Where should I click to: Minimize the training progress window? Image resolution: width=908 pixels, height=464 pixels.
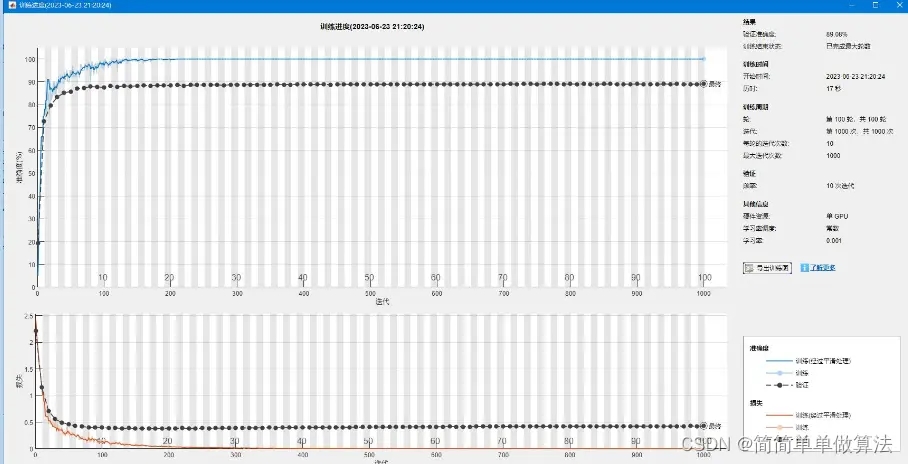click(853, 5)
